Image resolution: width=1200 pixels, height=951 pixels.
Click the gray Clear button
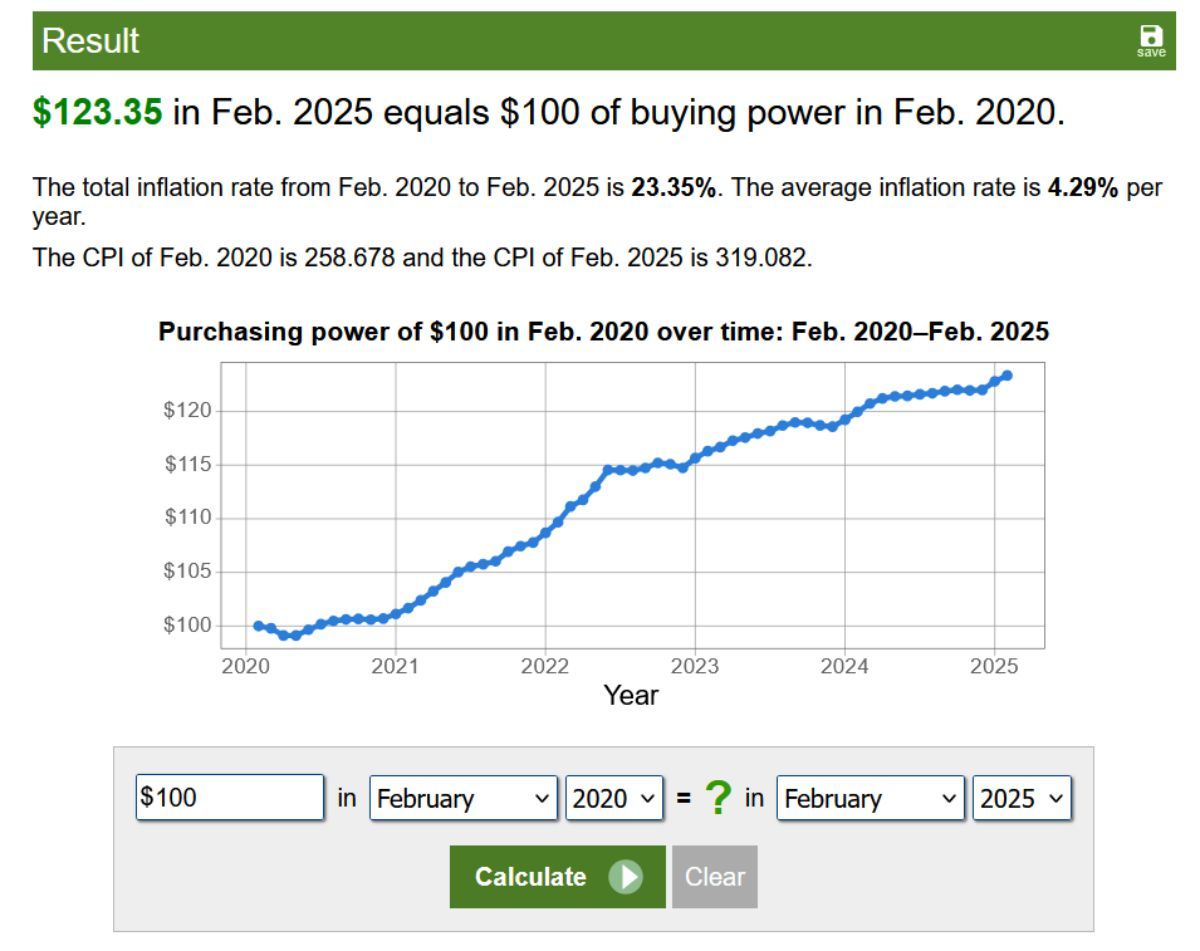[x=715, y=877]
